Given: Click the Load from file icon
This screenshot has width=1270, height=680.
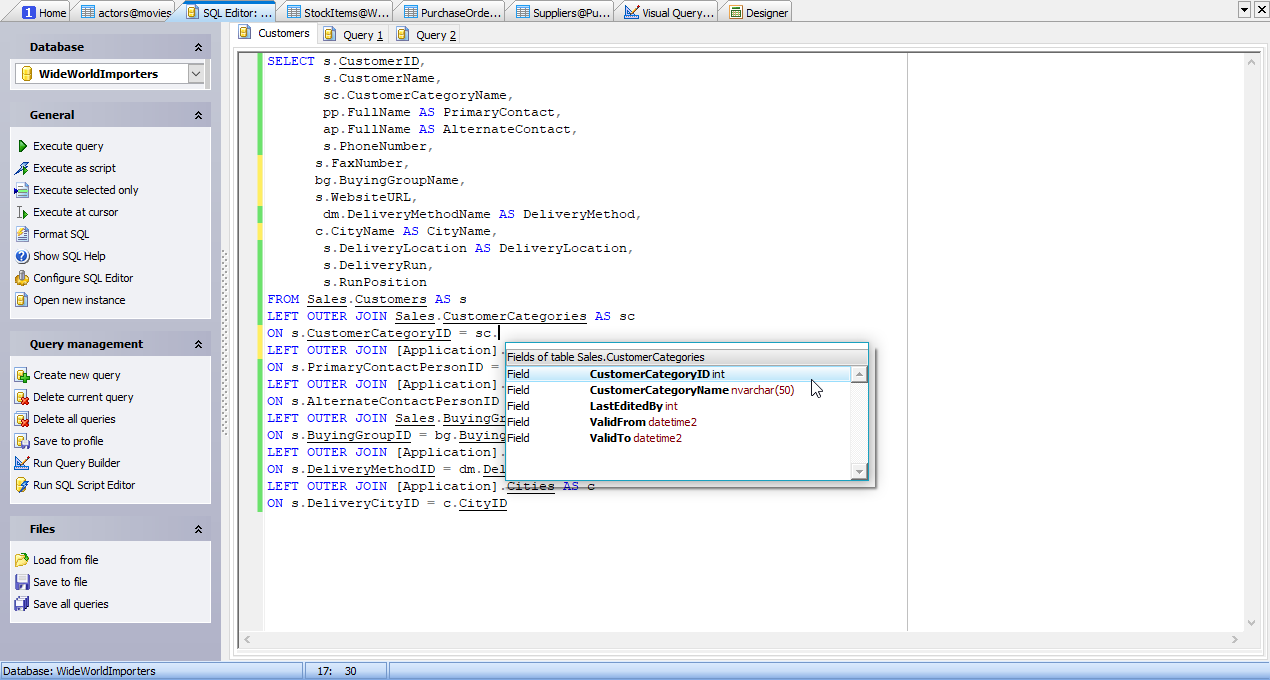Looking at the screenshot, I should pyautogui.click(x=22, y=560).
